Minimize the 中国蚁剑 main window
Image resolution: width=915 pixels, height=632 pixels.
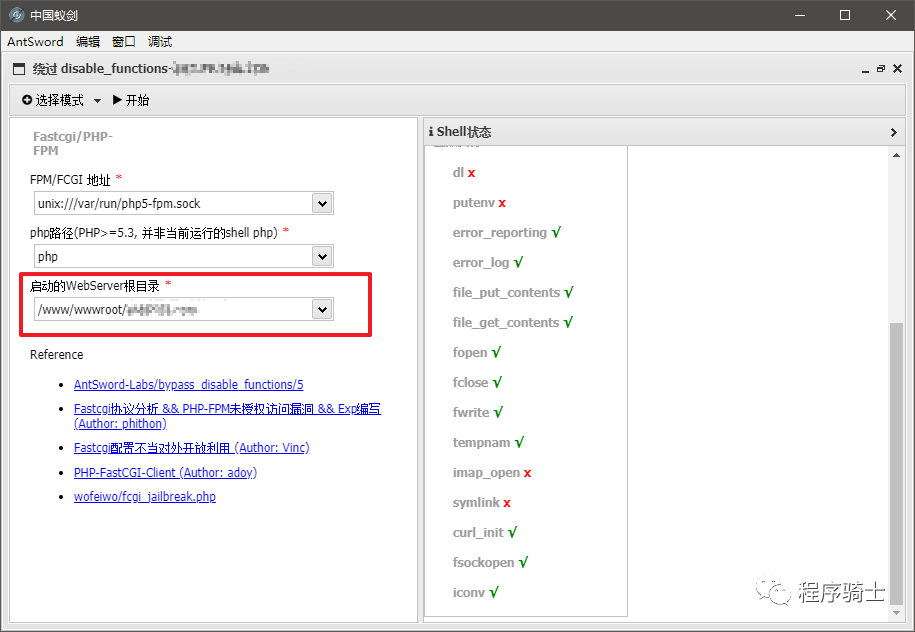pyautogui.click(x=800, y=15)
